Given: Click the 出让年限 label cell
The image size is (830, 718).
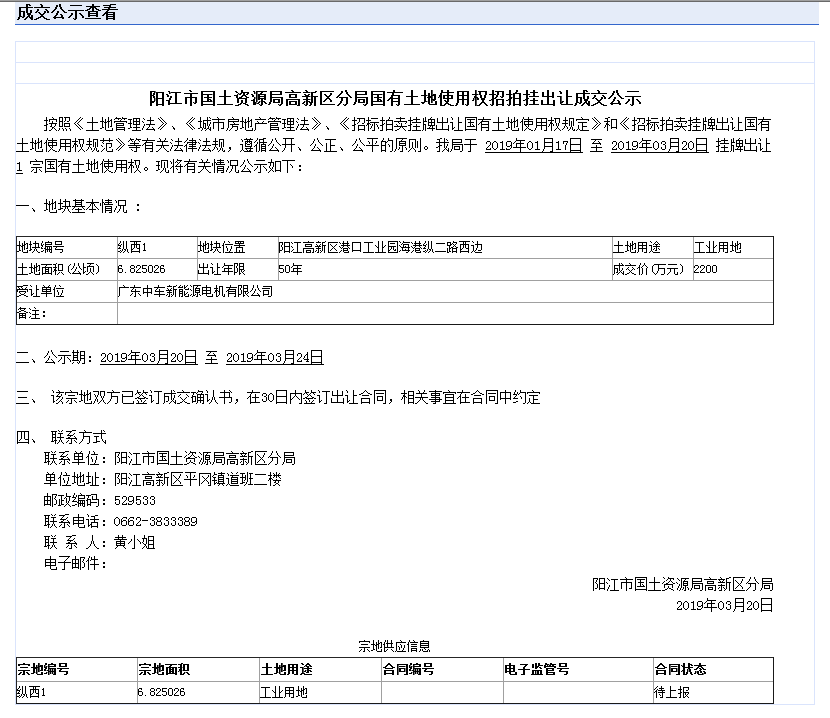Looking at the screenshot, I should 237,269.
